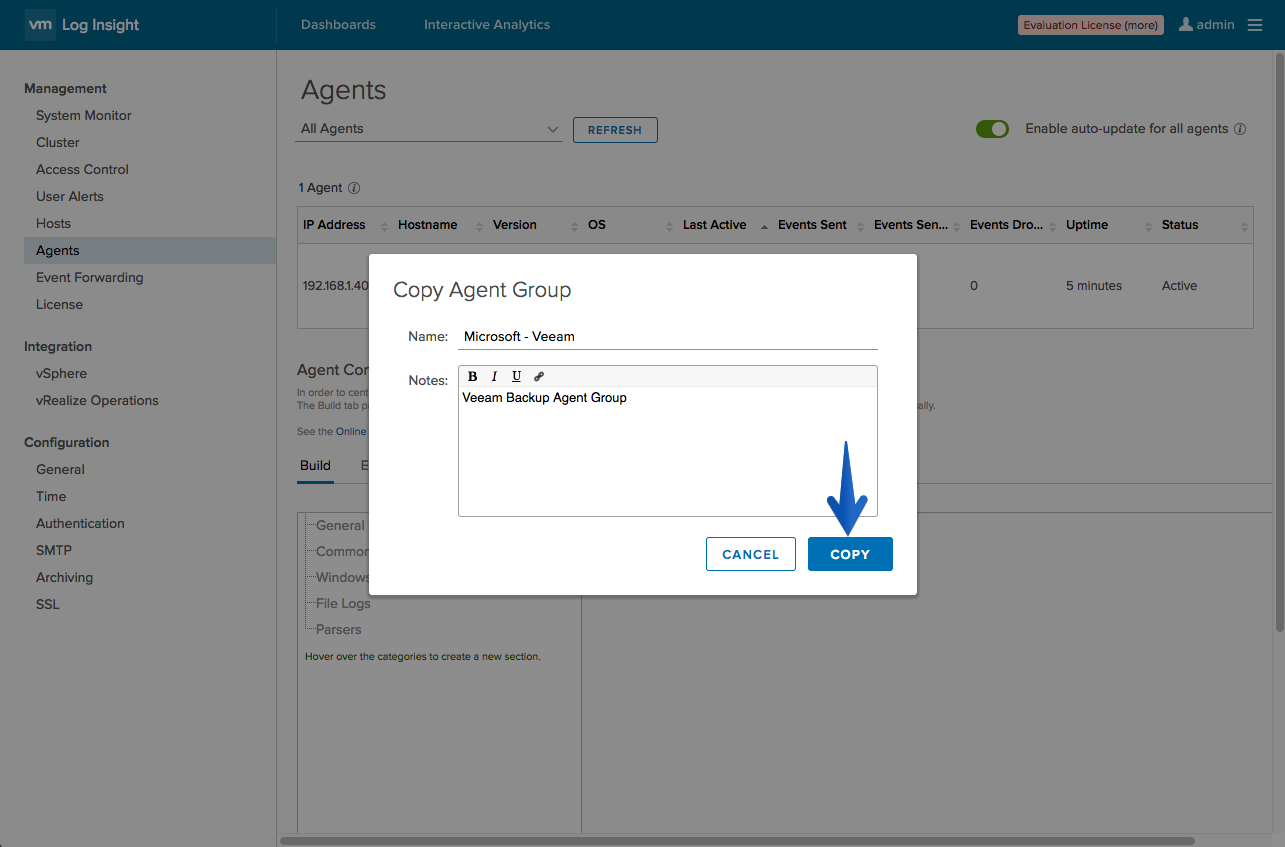Click the CANCEL button in dialog
The width and height of the screenshot is (1285, 847).
[750, 554]
